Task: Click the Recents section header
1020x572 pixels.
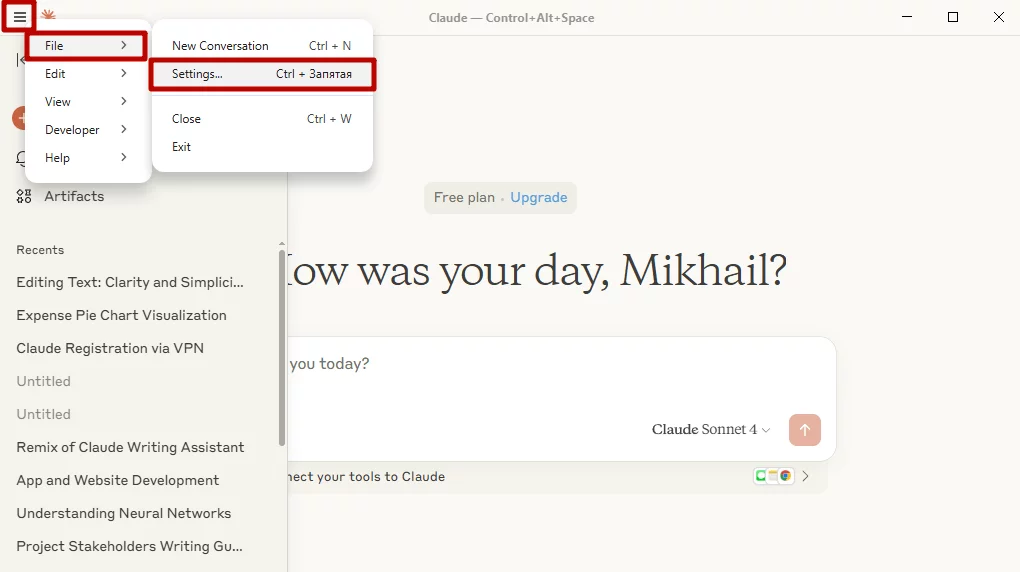Action: [40, 250]
